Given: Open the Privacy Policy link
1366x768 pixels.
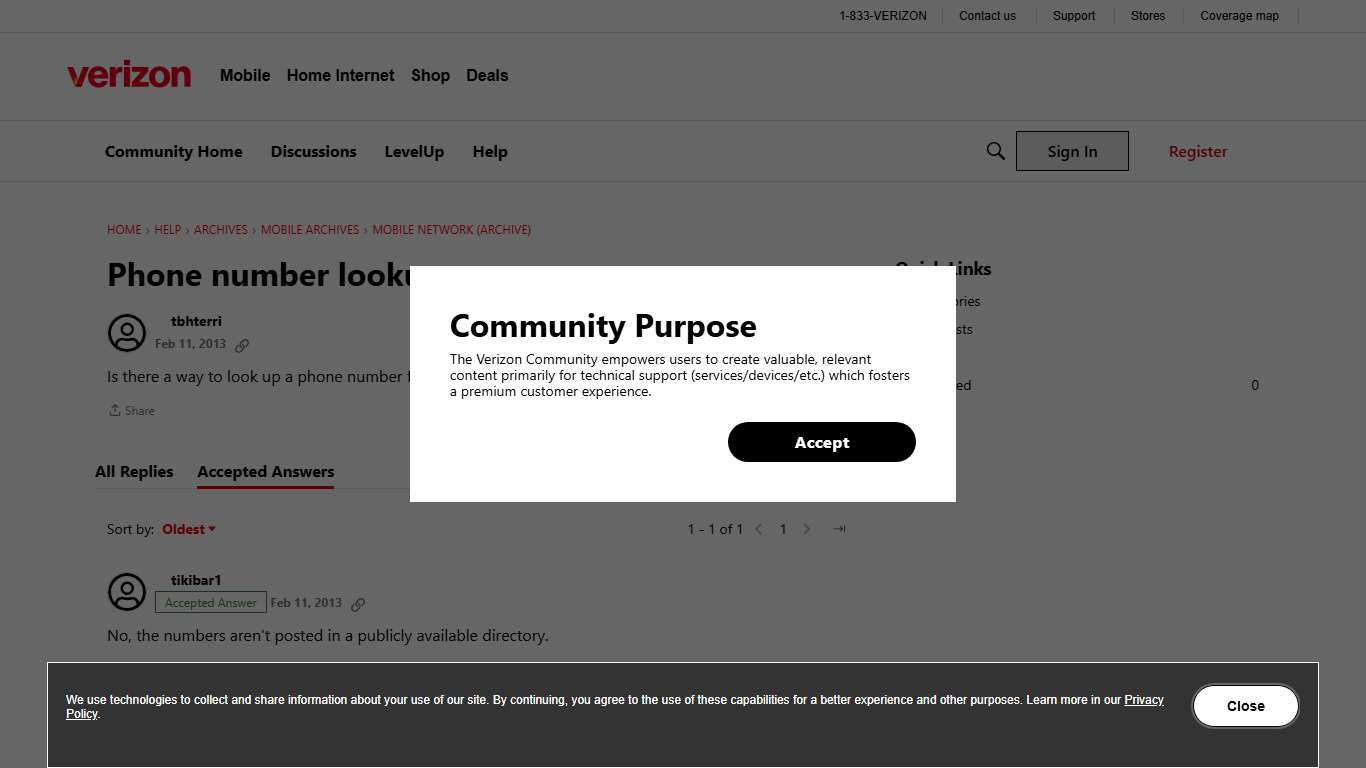Looking at the screenshot, I should click(x=1143, y=699).
